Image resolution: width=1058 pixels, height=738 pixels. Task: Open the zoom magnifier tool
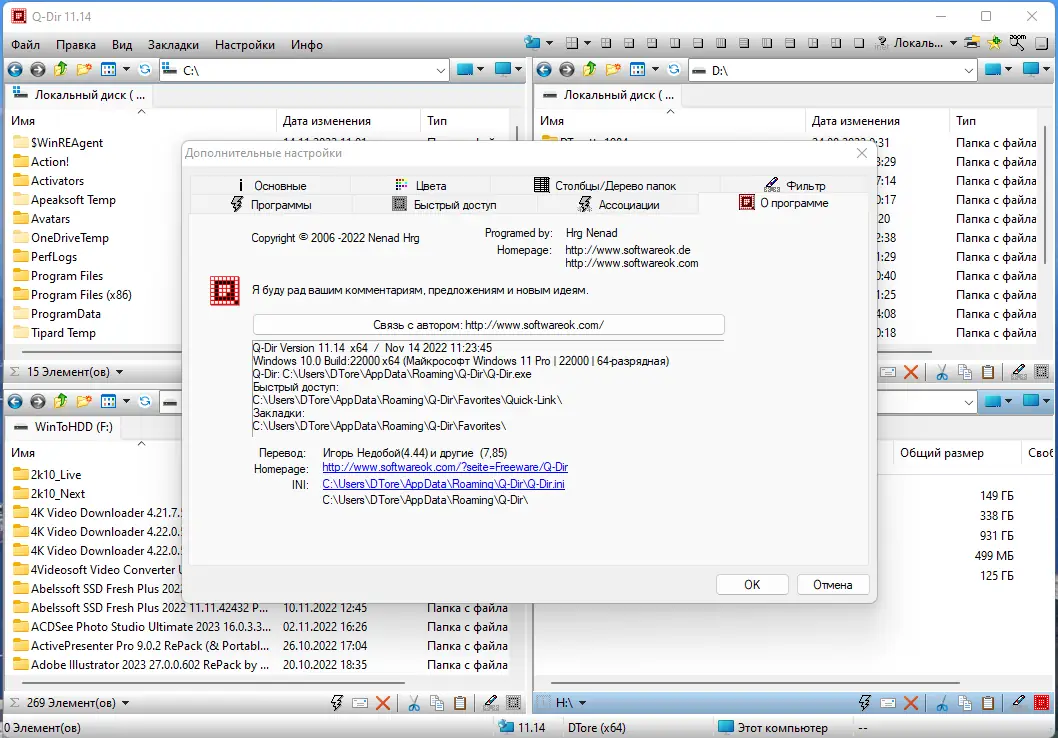[x=1018, y=43]
